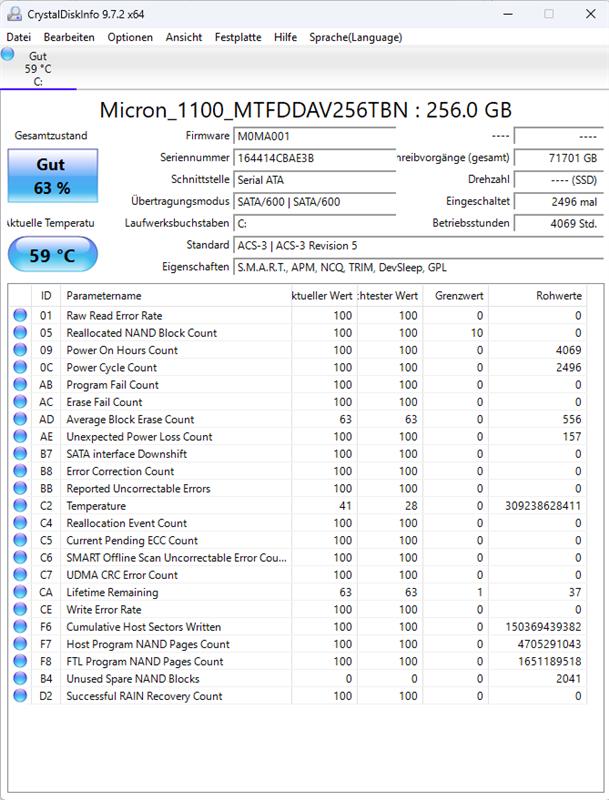
Task: Click the Seriennummer field 164414CBAE3B
Action: (x=315, y=158)
